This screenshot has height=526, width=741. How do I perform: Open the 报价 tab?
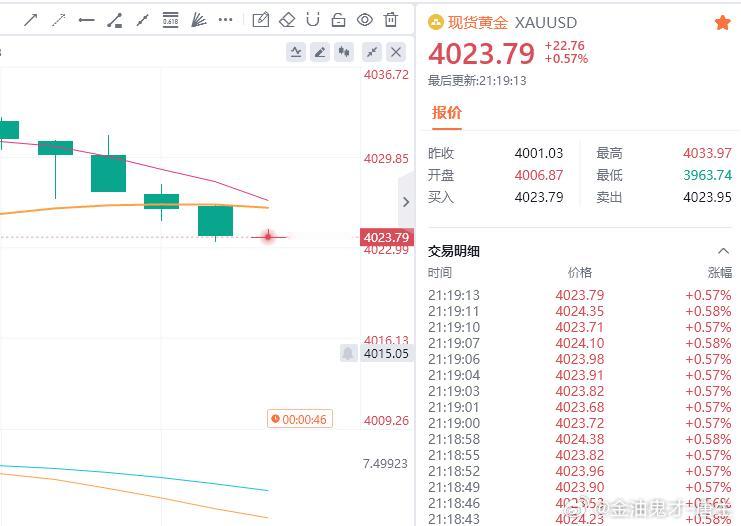point(447,113)
